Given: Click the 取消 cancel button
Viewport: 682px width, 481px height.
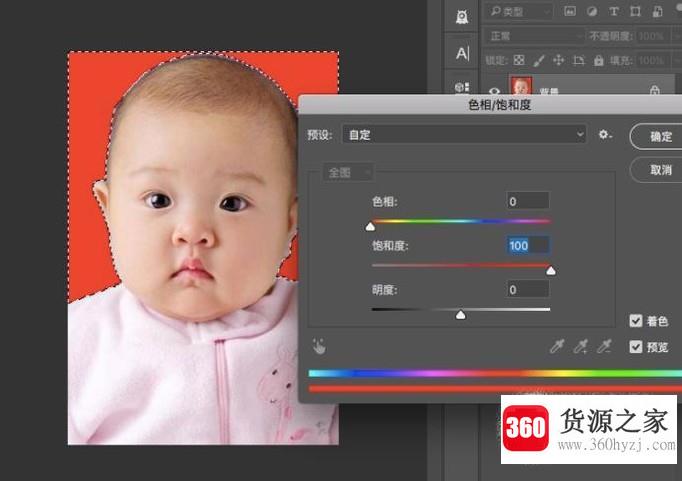Looking at the screenshot, I should tap(657, 170).
